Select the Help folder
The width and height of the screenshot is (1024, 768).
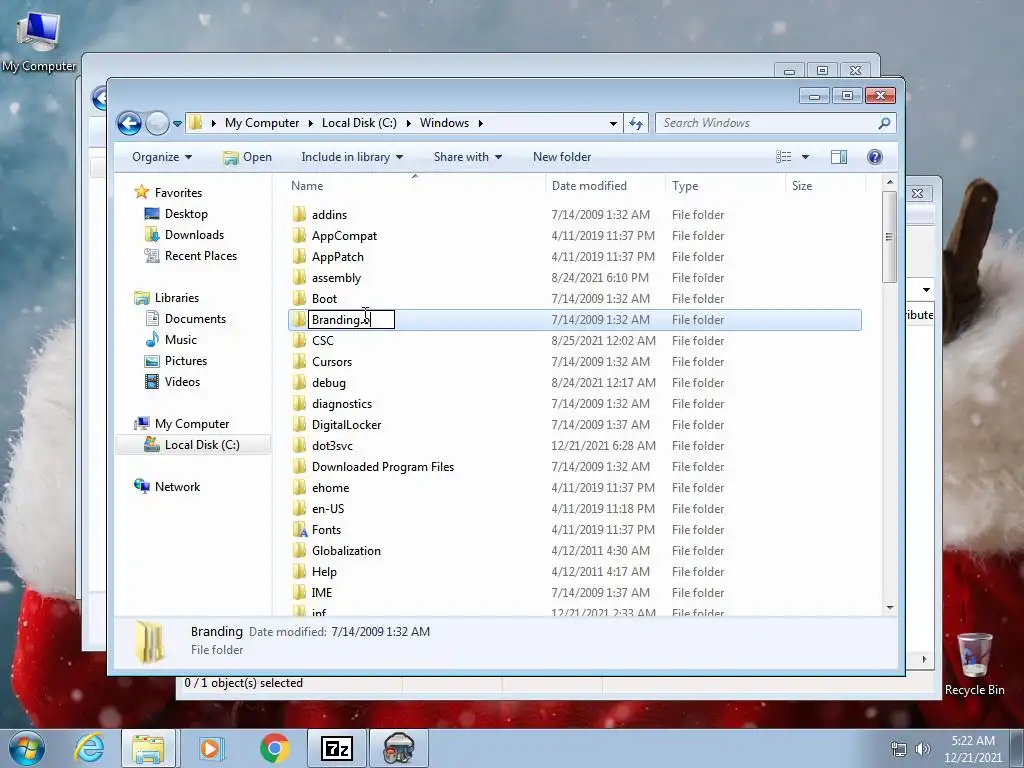[x=324, y=571]
